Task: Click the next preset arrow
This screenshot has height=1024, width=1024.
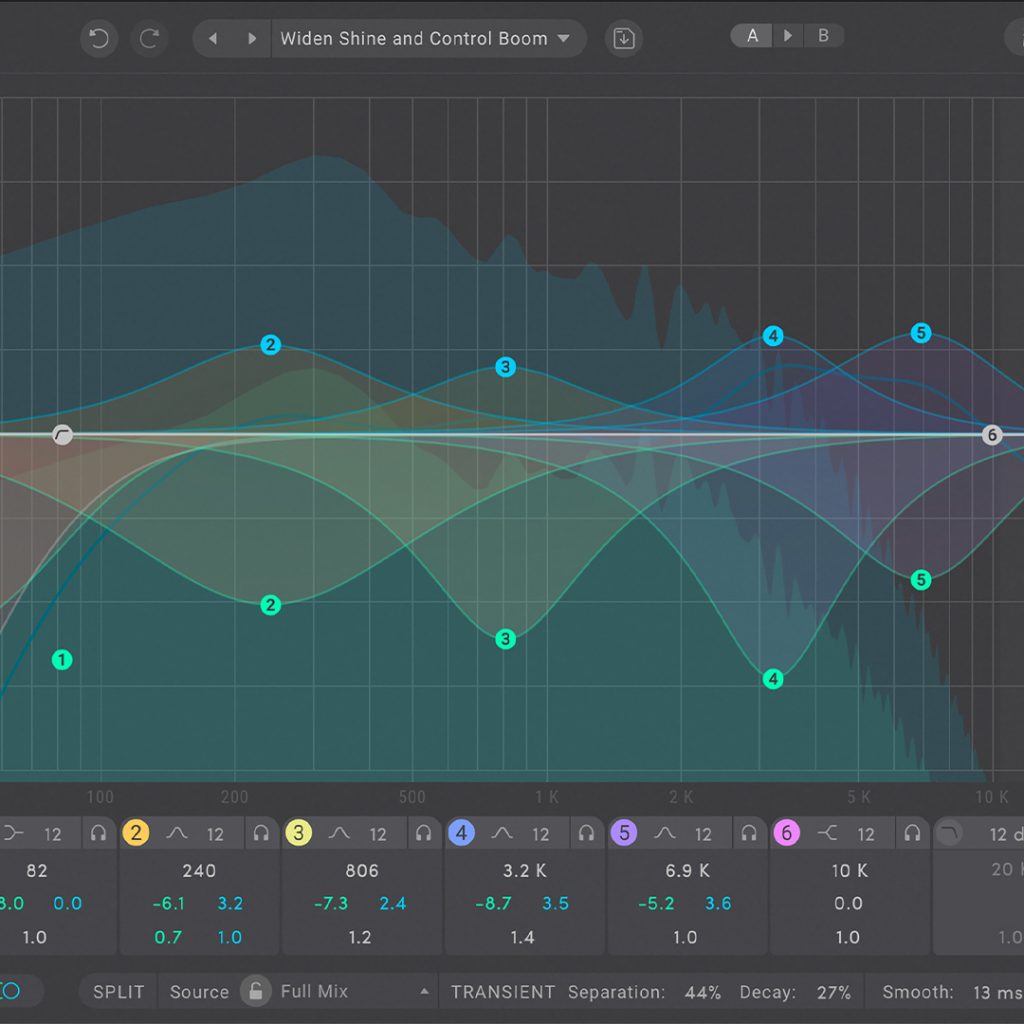Action: pyautogui.click(x=251, y=38)
